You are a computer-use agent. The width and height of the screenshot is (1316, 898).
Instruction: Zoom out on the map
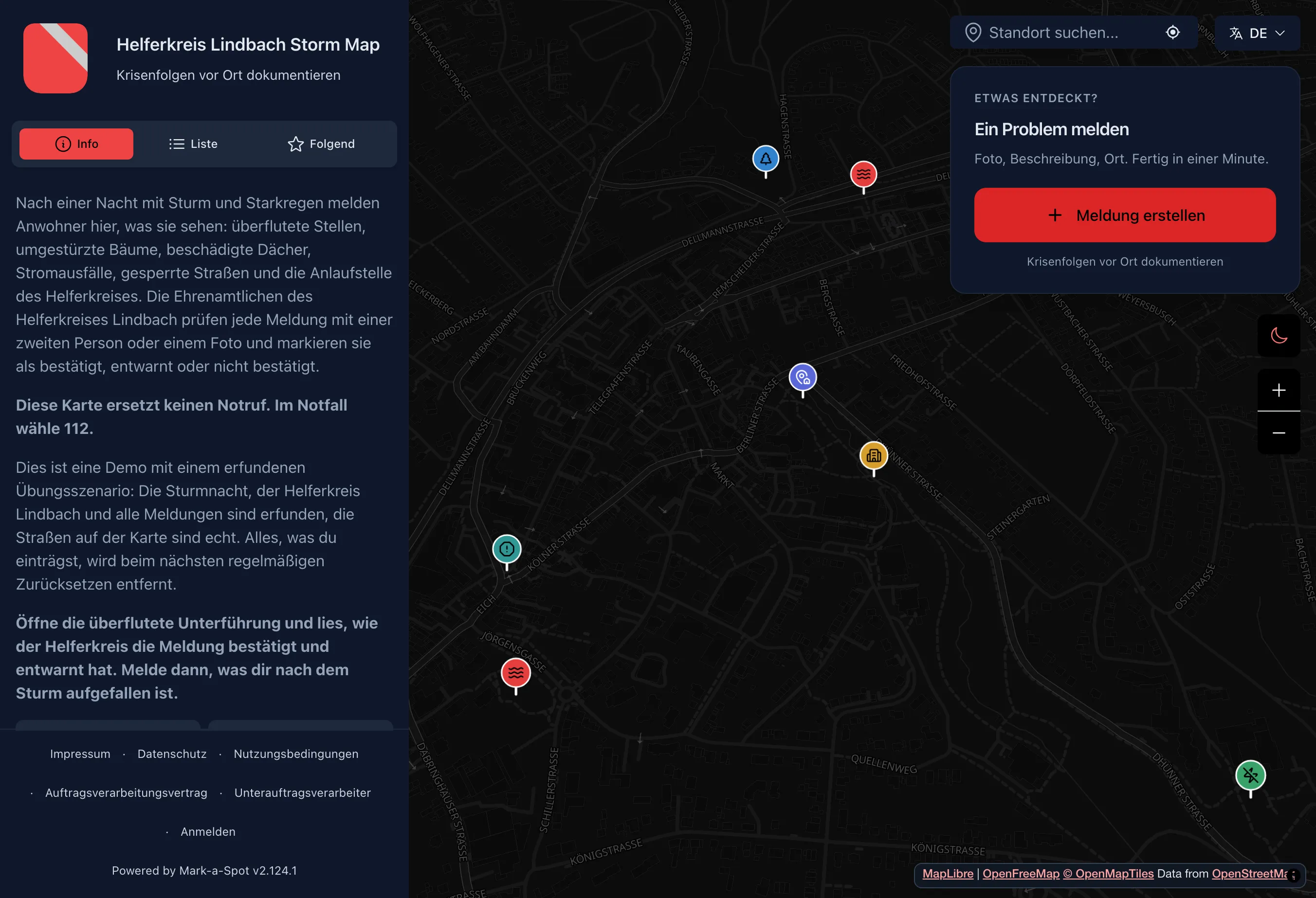1279,433
